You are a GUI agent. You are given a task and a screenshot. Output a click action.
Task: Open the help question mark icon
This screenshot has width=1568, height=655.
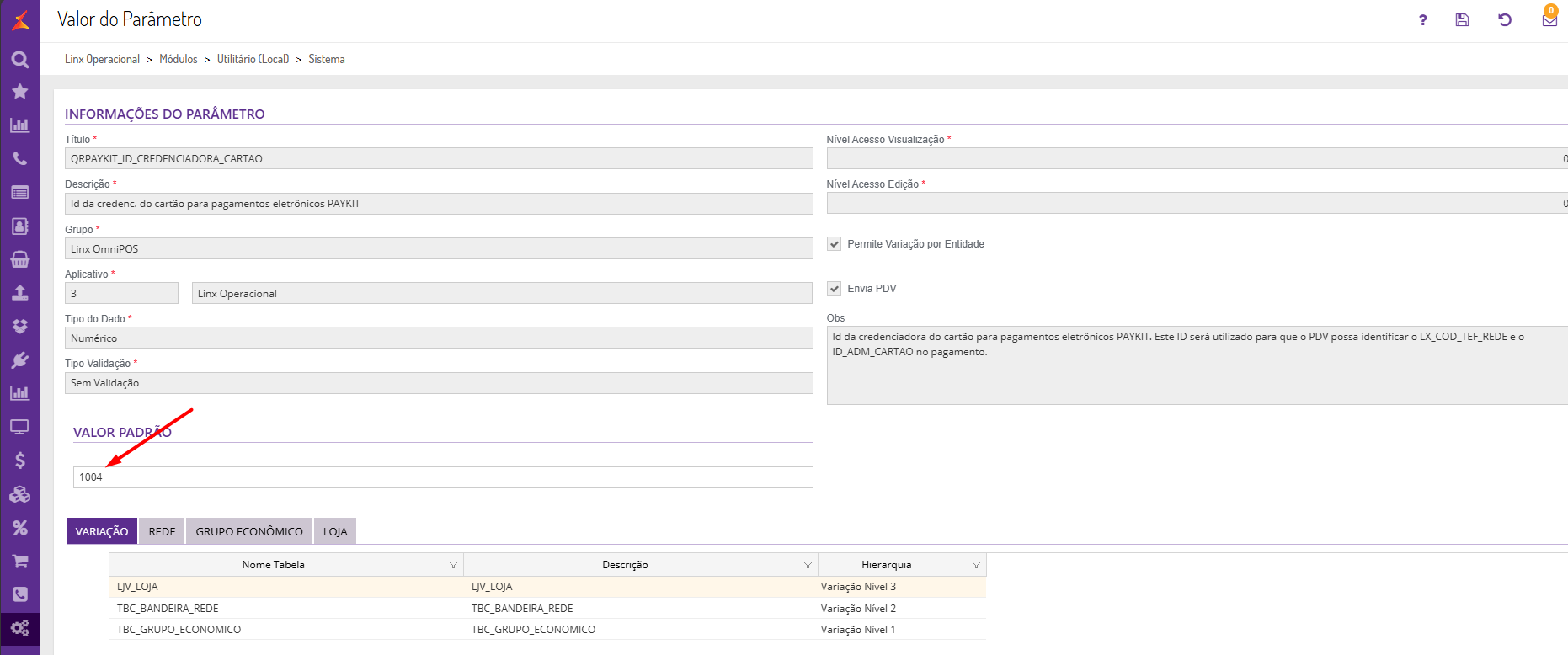tap(1422, 20)
